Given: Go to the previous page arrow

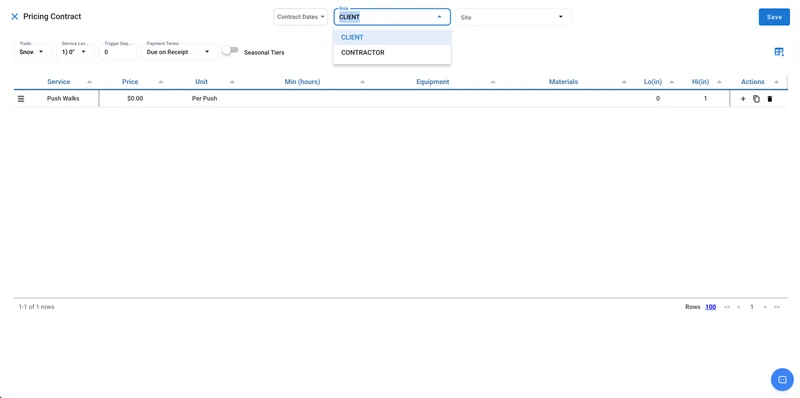Looking at the screenshot, I should [738, 307].
